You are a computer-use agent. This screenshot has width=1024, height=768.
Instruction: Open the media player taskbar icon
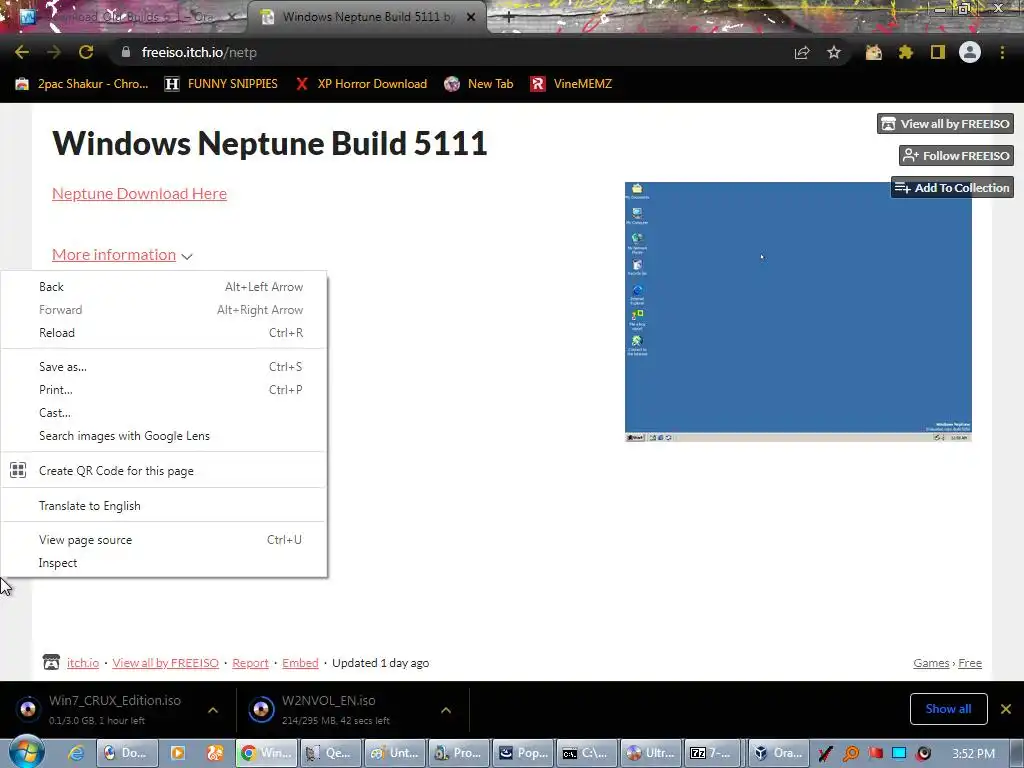point(178,753)
